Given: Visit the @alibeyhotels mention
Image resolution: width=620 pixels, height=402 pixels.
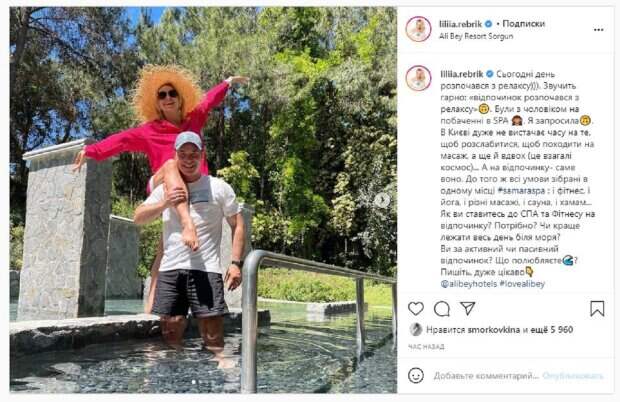Looking at the screenshot, I should coord(469,284).
